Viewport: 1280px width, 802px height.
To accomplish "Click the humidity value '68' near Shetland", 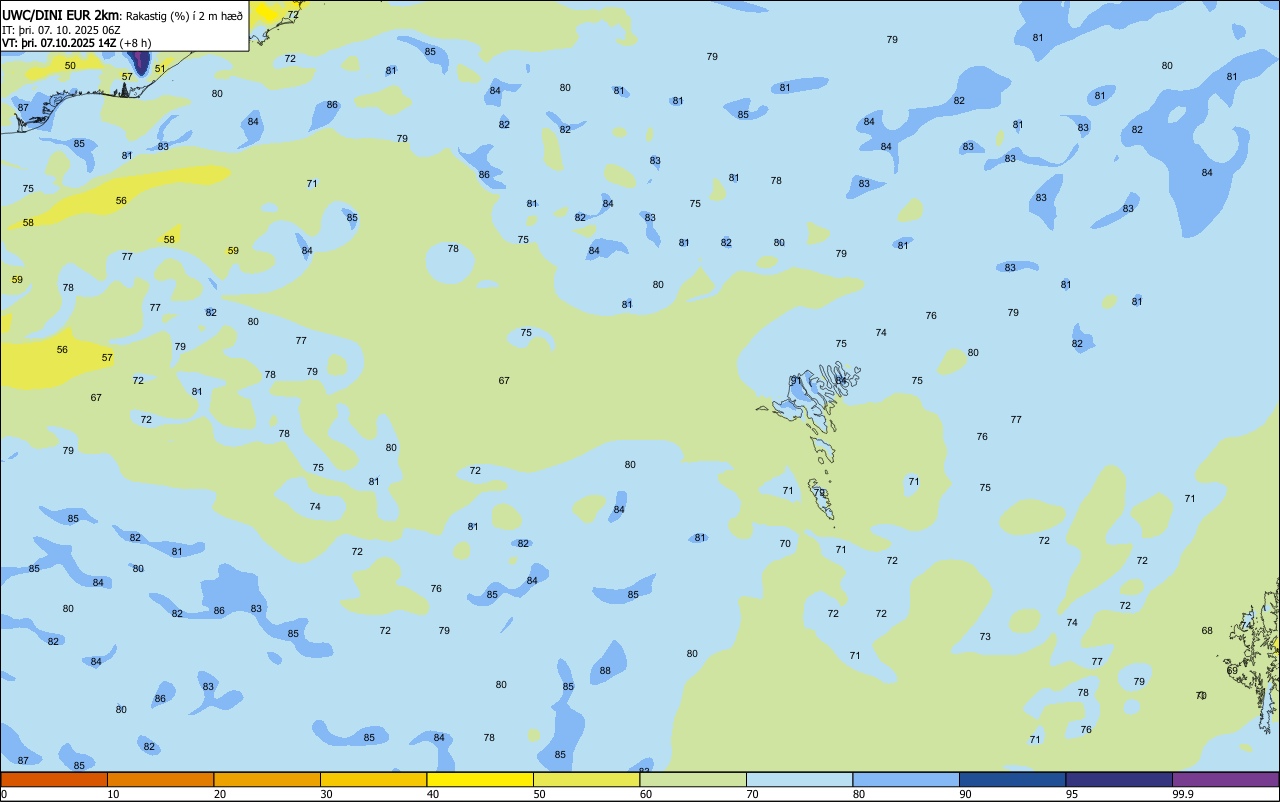I will 1207,631.
